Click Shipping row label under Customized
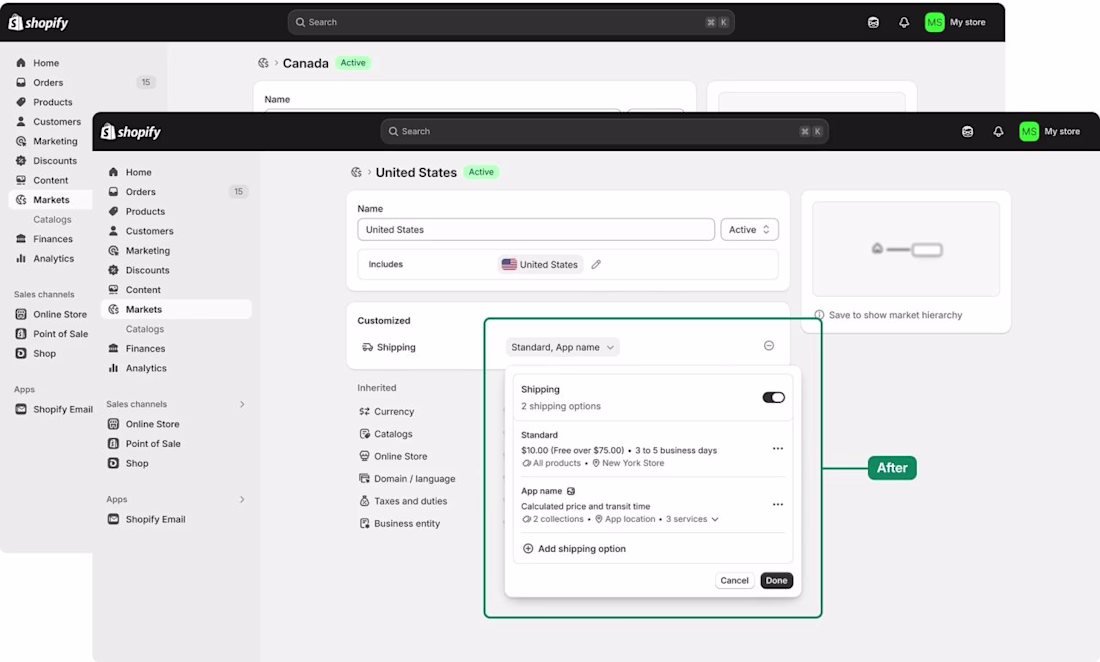The image size is (1100, 662). (389, 347)
